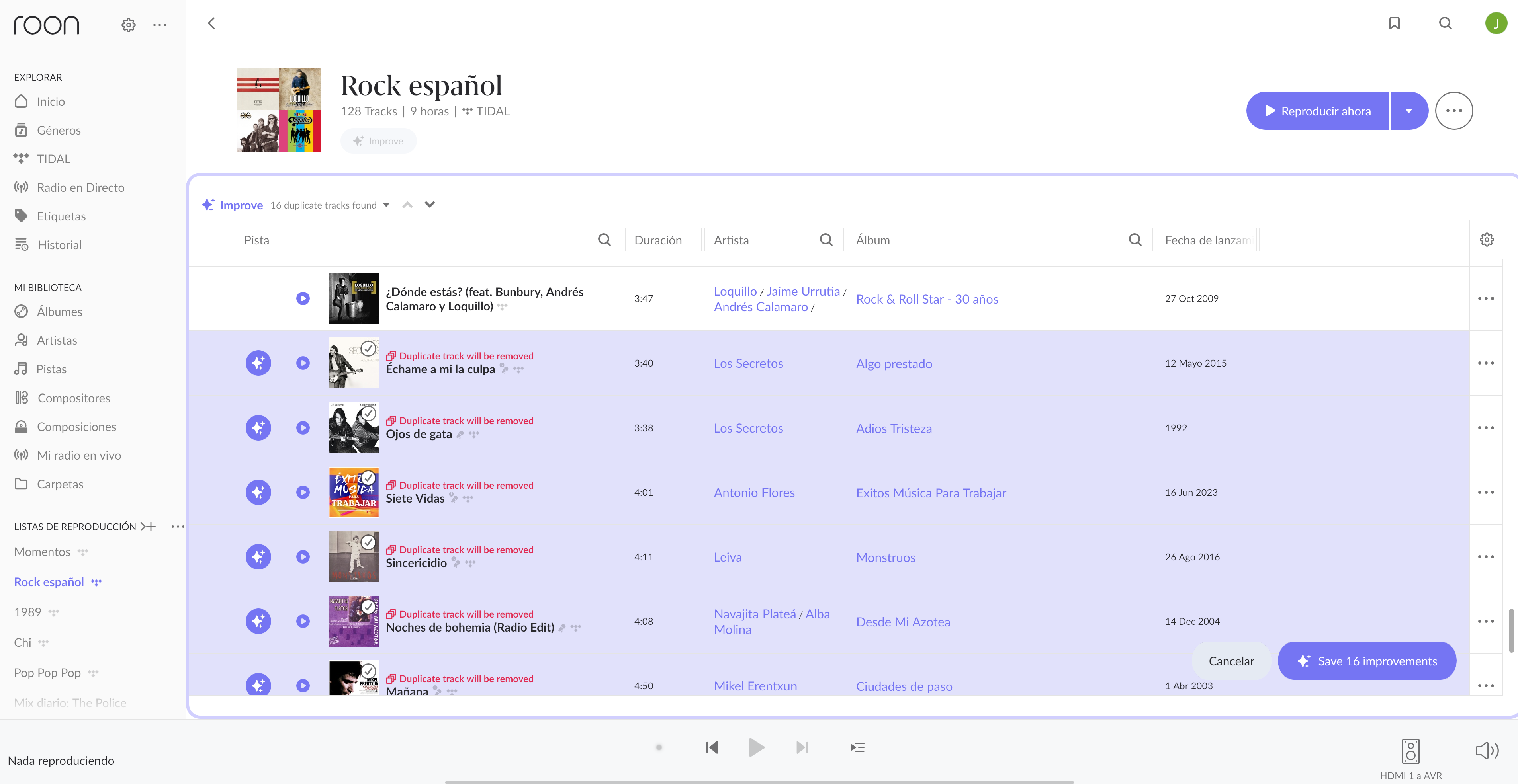Open the green J profile avatar

1496,23
